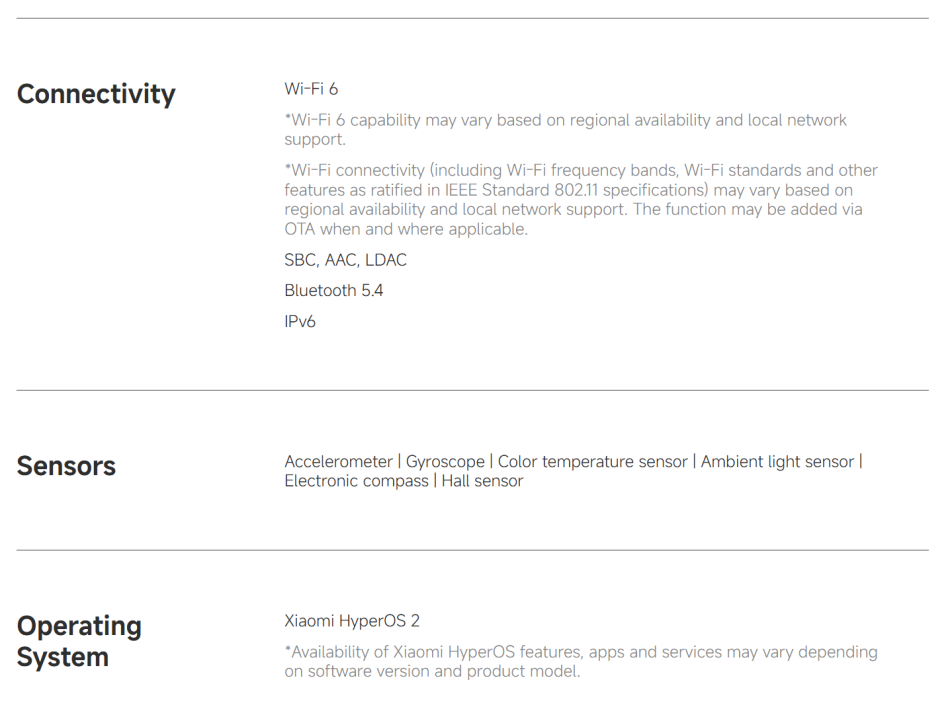Screen dimensions: 950x713
Task: Click the Operating System section heading
Action: [x=79, y=641]
